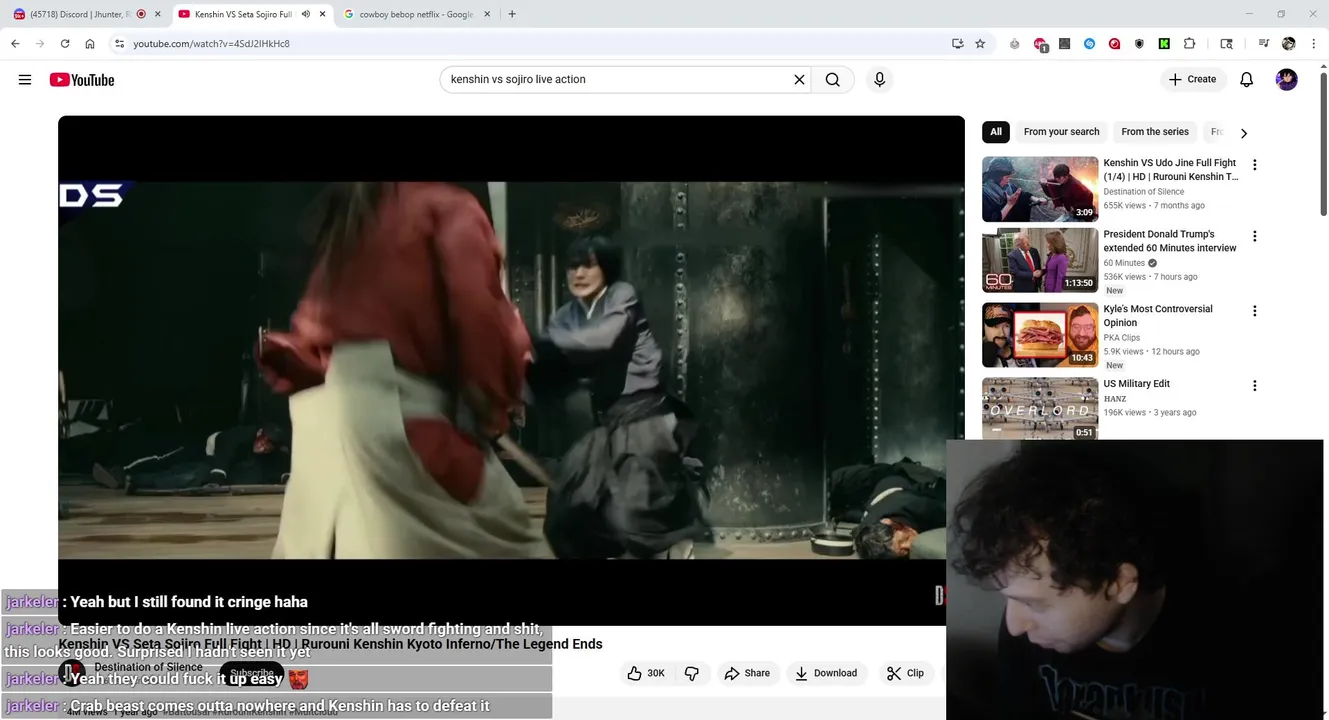Run search with magnifier button

pyautogui.click(x=832, y=80)
